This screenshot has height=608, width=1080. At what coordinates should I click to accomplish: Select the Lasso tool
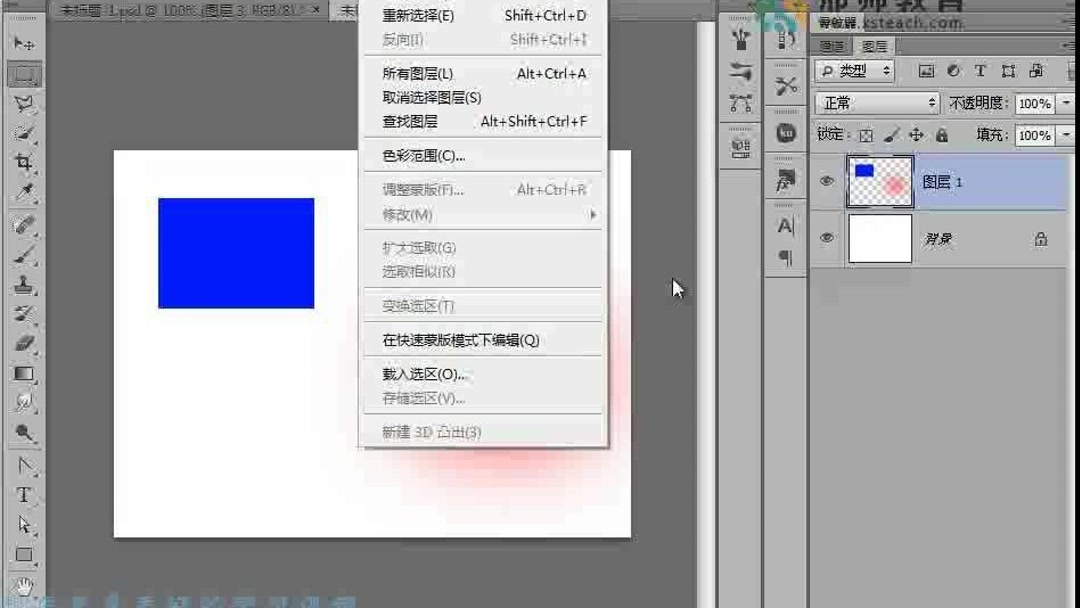point(23,100)
